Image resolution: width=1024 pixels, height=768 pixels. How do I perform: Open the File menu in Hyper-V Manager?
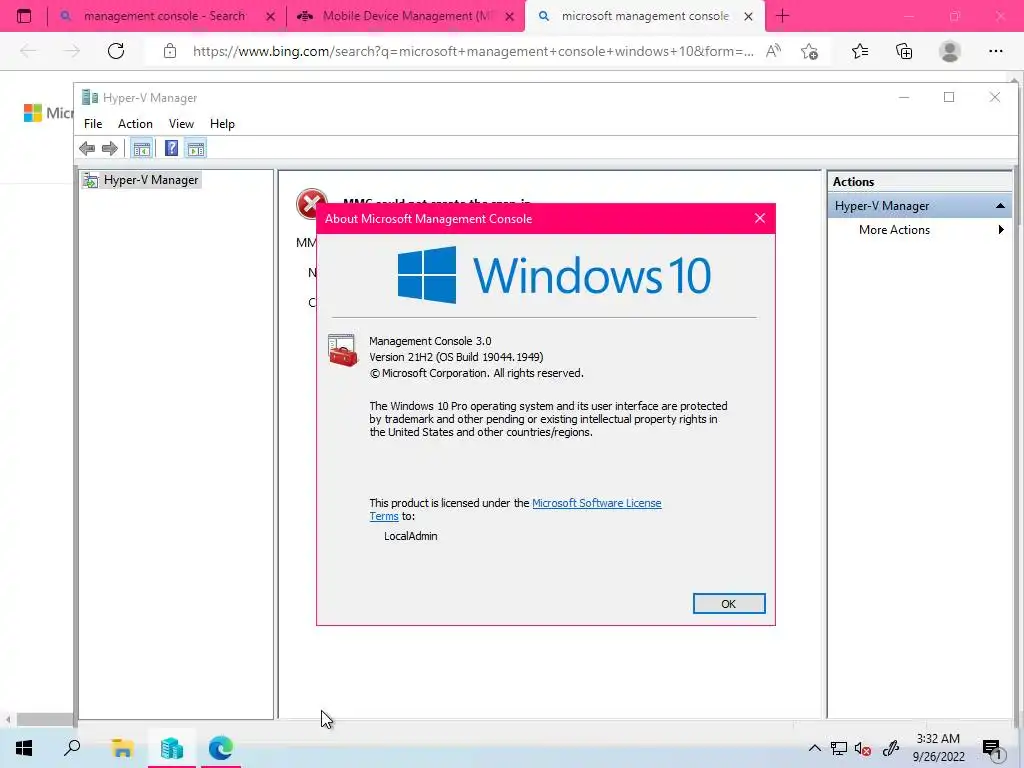click(93, 124)
